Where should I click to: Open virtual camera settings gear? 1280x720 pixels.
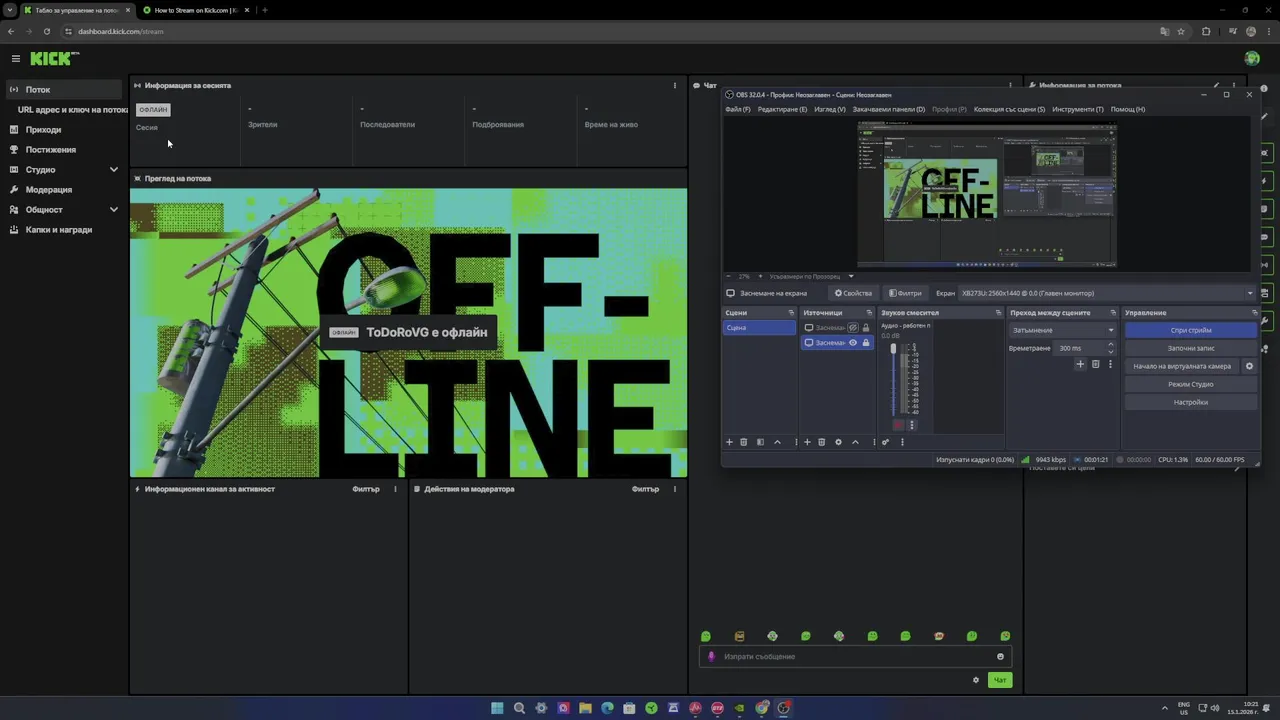click(x=1249, y=366)
